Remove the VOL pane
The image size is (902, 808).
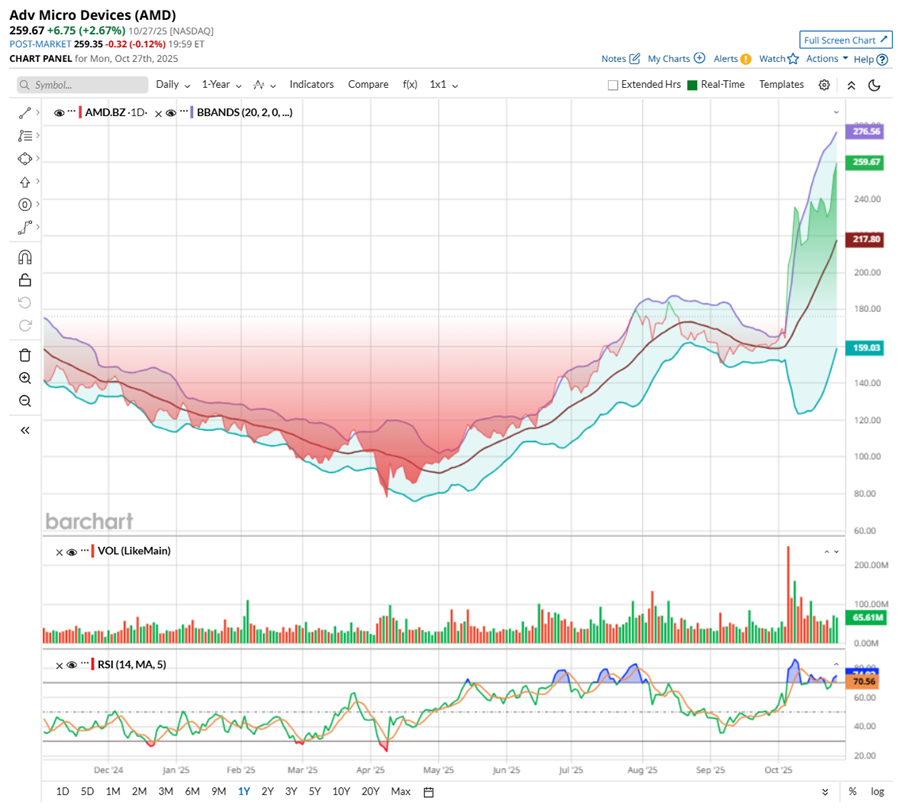click(x=59, y=552)
